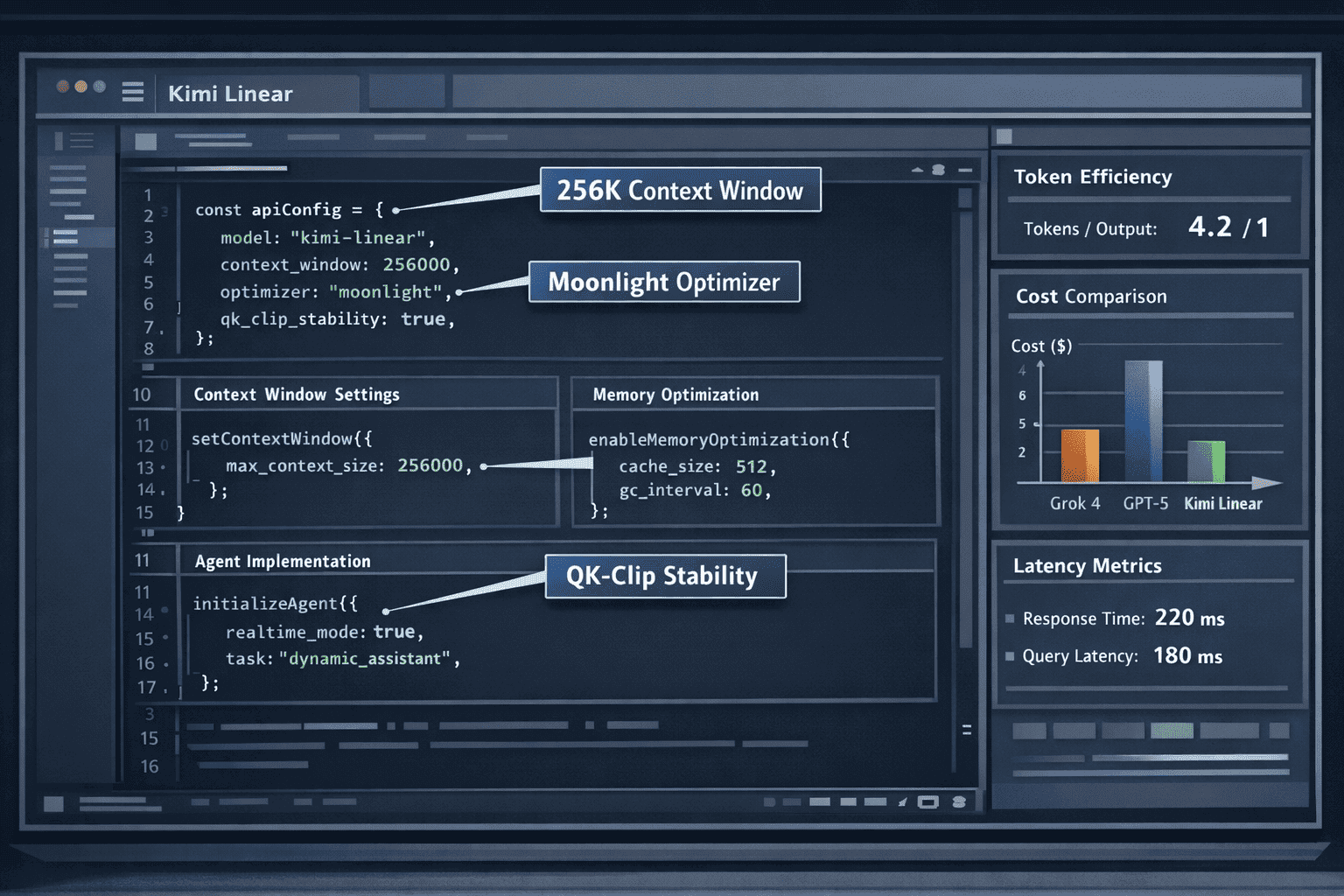Click the Moonlight Optimizer label
Screen dimensions: 1344x896
pos(664,282)
